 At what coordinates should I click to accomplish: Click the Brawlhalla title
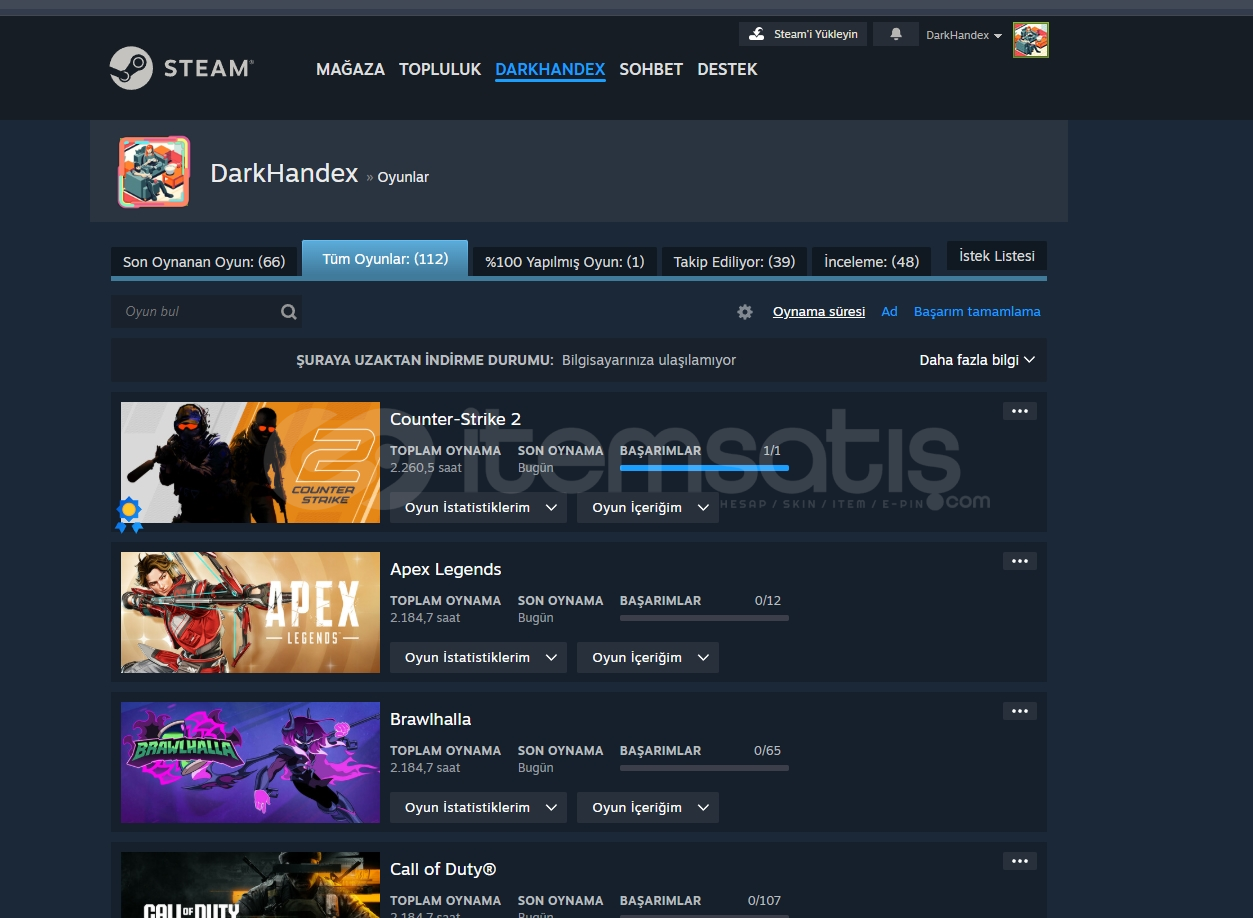[x=430, y=719]
